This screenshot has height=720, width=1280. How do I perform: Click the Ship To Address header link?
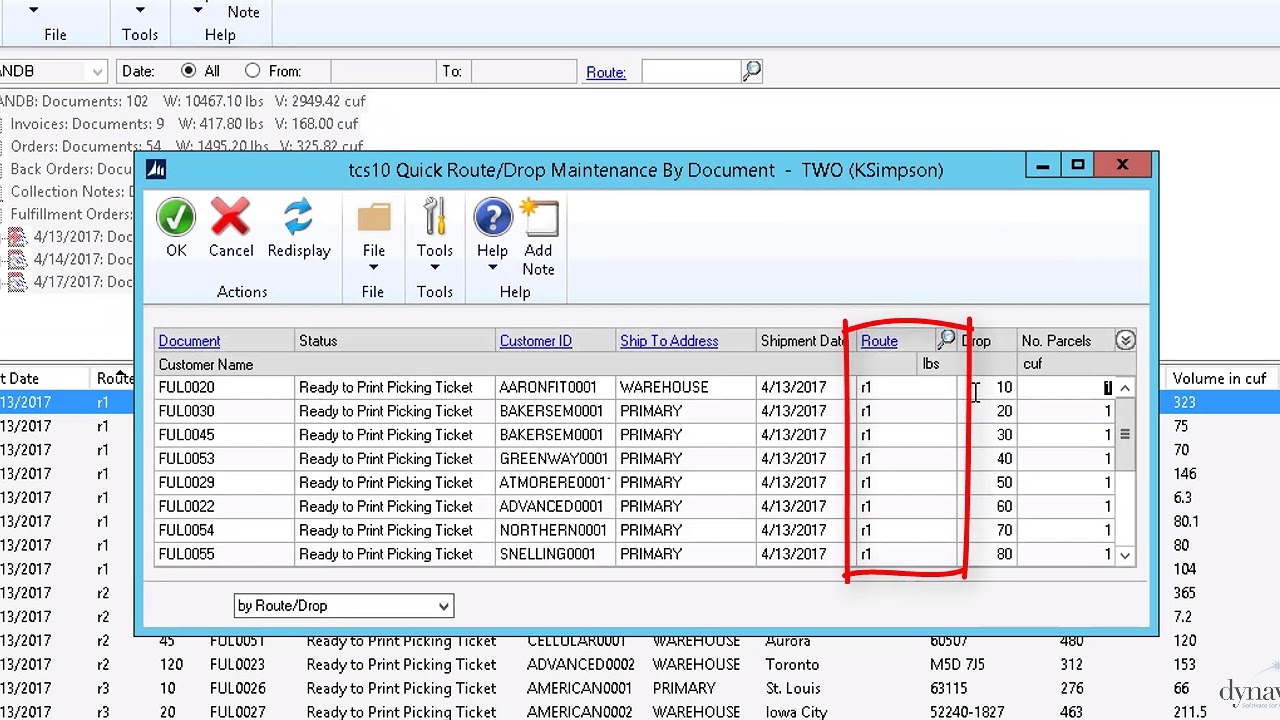pyautogui.click(x=669, y=341)
